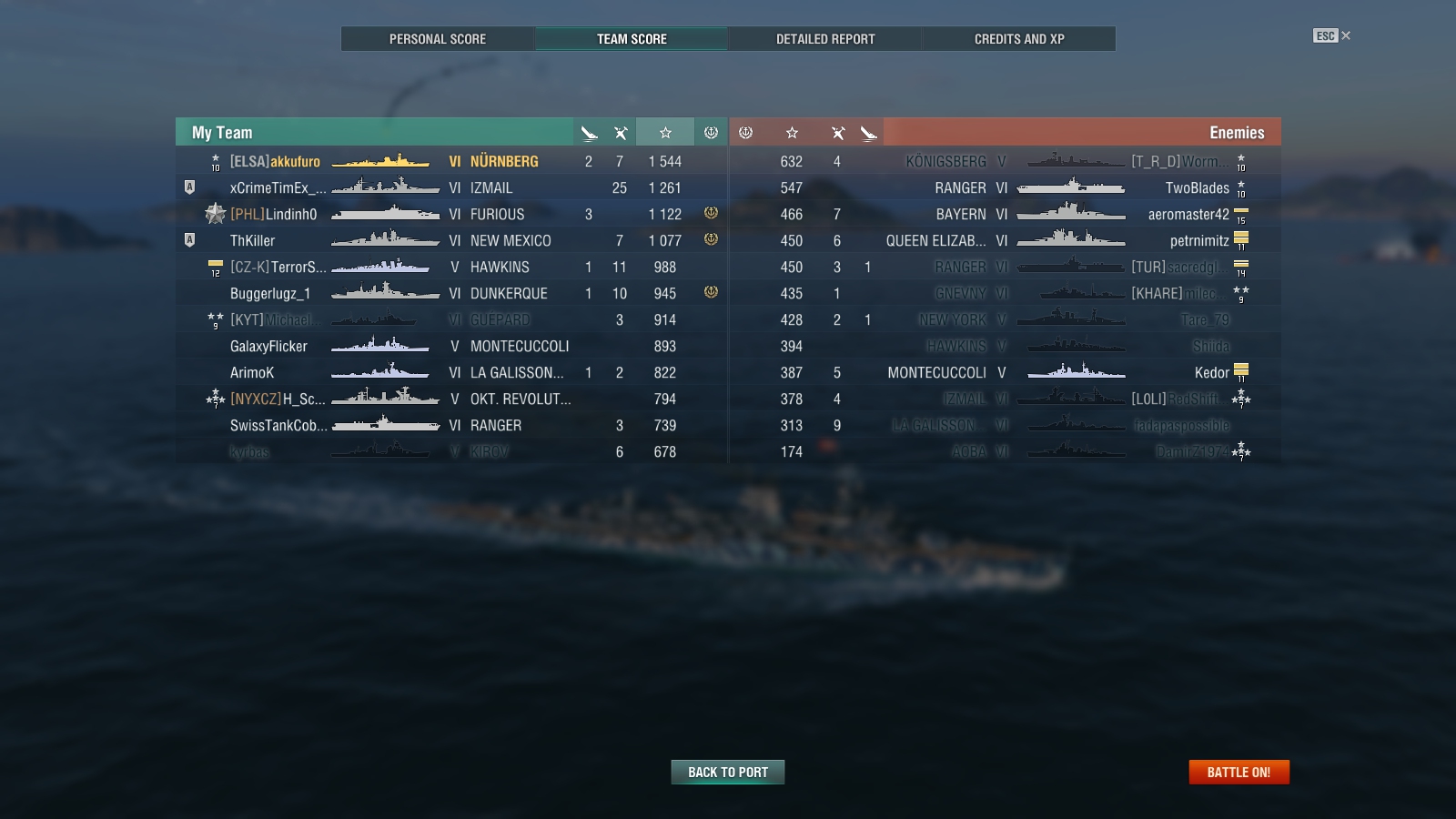Click LindinhO's rank badge icon
1456x819 pixels.
point(215,214)
